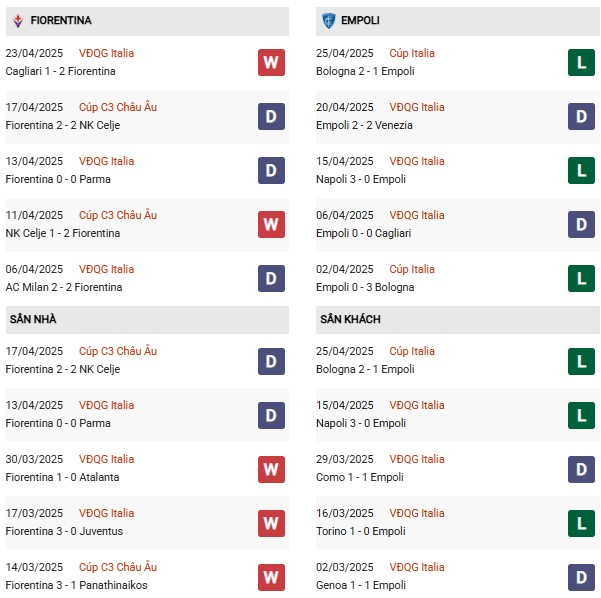This screenshot has height=598, width=601.
Task: Open the FIORENTINA team header
Action: (61, 20)
